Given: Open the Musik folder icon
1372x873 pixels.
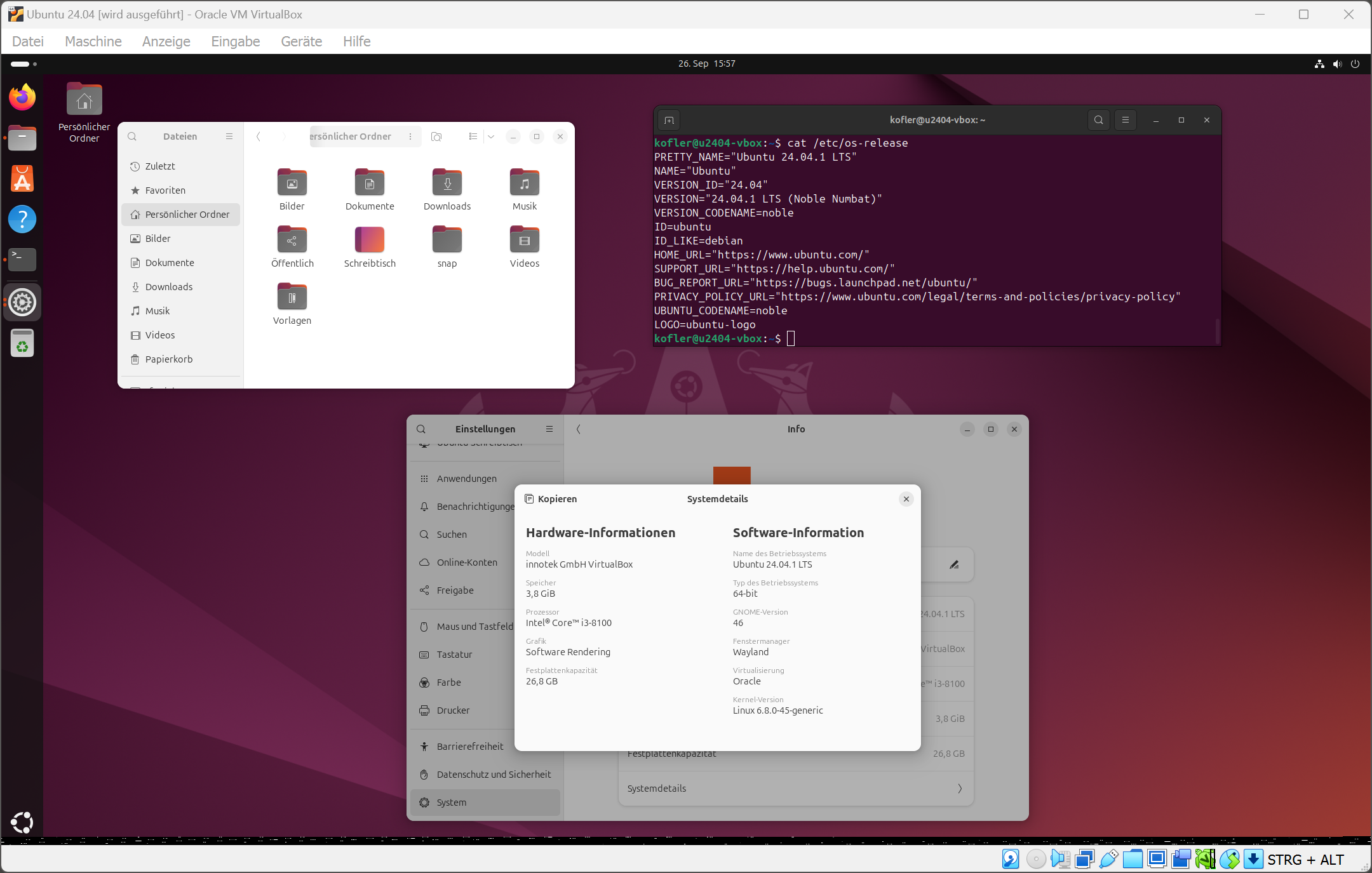Looking at the screenshot, I should tap(525, 189).
